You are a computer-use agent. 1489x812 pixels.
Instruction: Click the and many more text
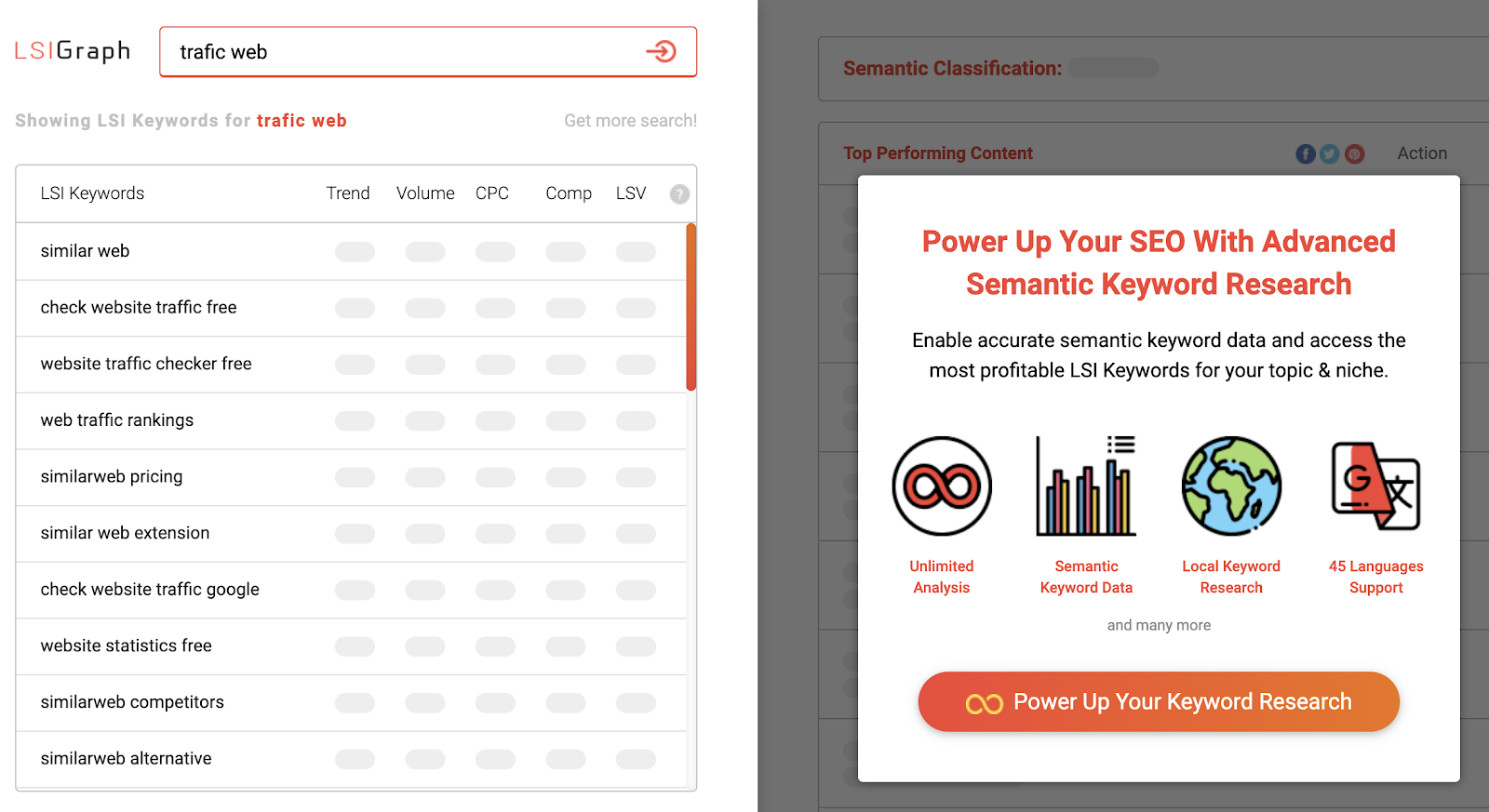[x=1159, y=625]
